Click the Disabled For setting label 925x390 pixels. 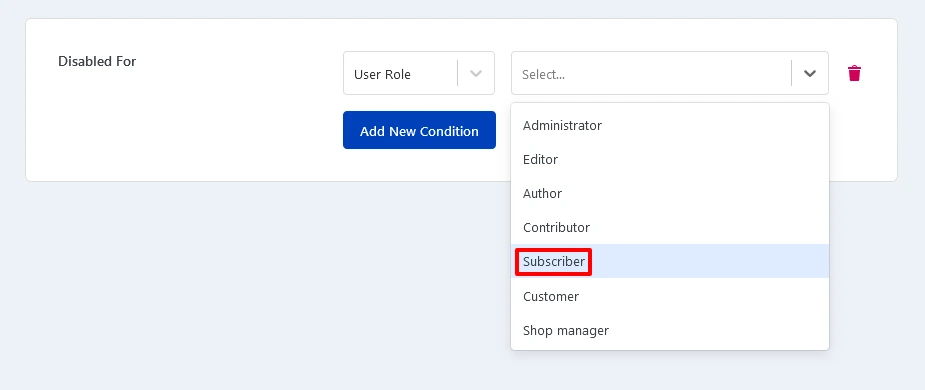tap(97, 61)
